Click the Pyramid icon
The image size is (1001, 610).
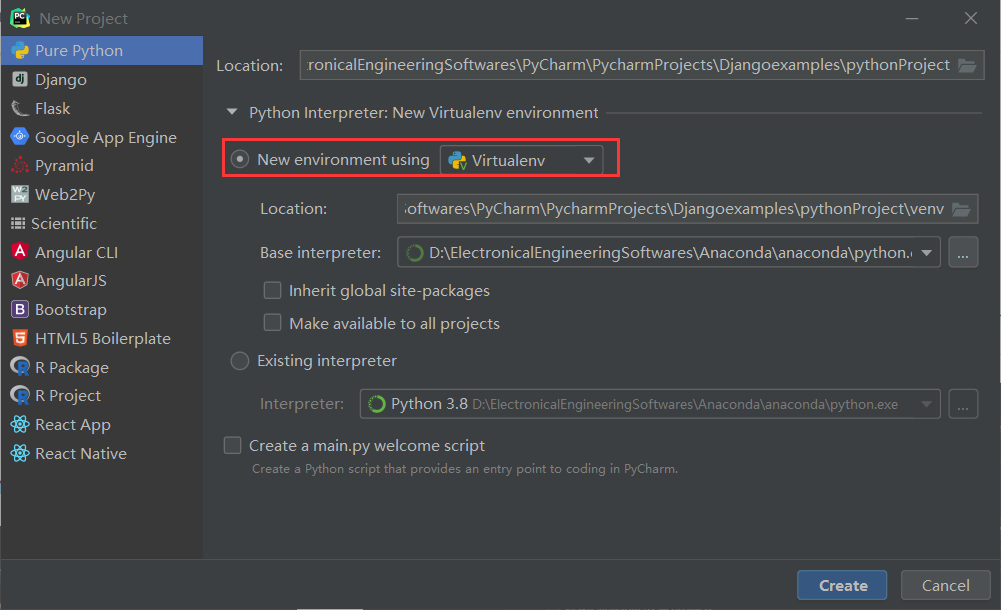click(20, 165)
